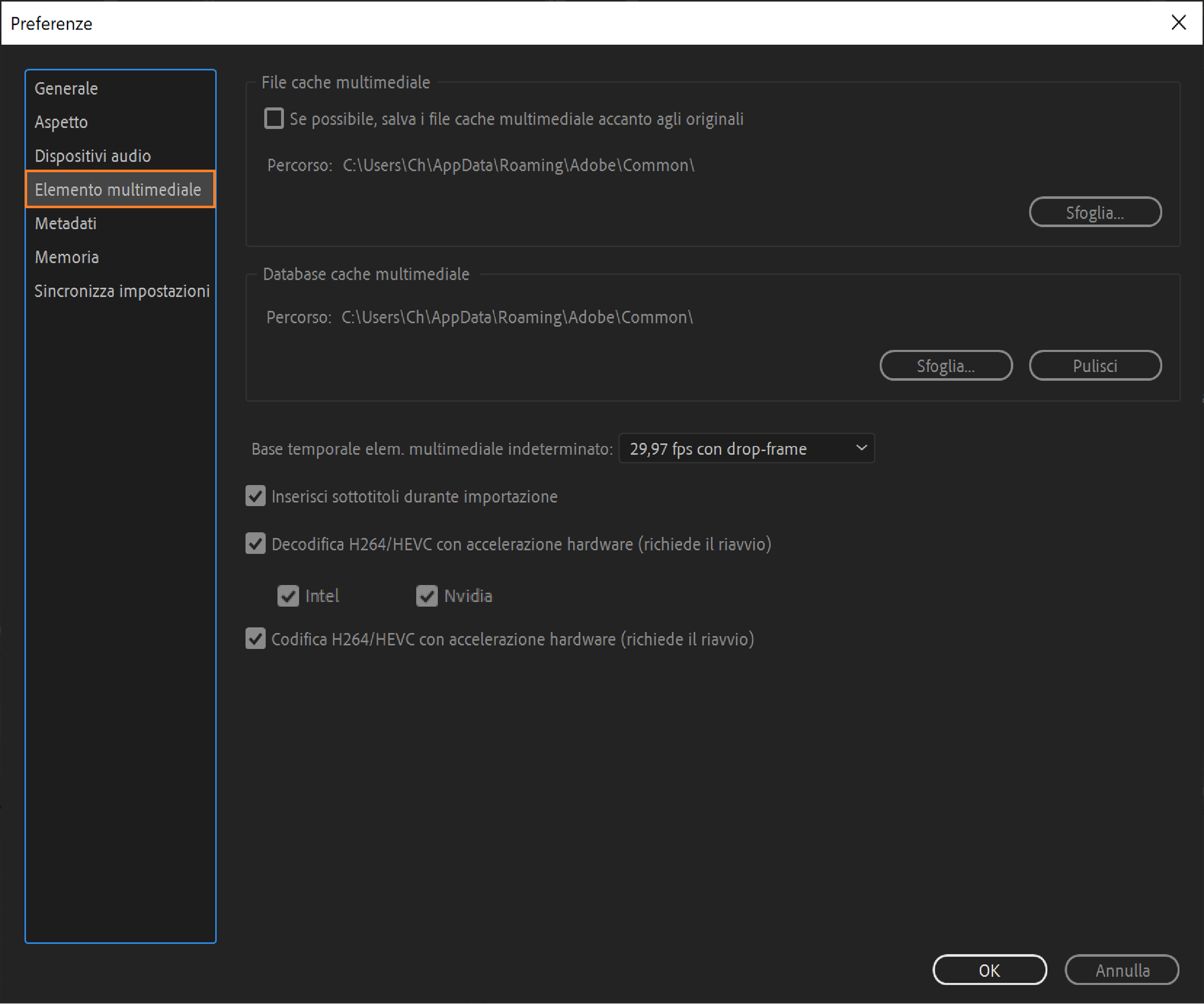
Task: Click the dropdown arrow of timebase selector
Action: tap(861, 448)
